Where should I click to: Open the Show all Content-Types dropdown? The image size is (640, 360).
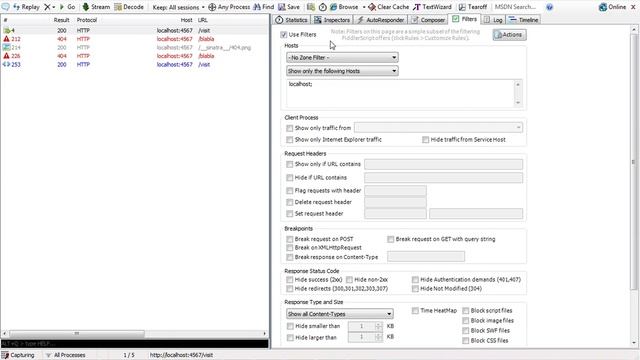340,314
